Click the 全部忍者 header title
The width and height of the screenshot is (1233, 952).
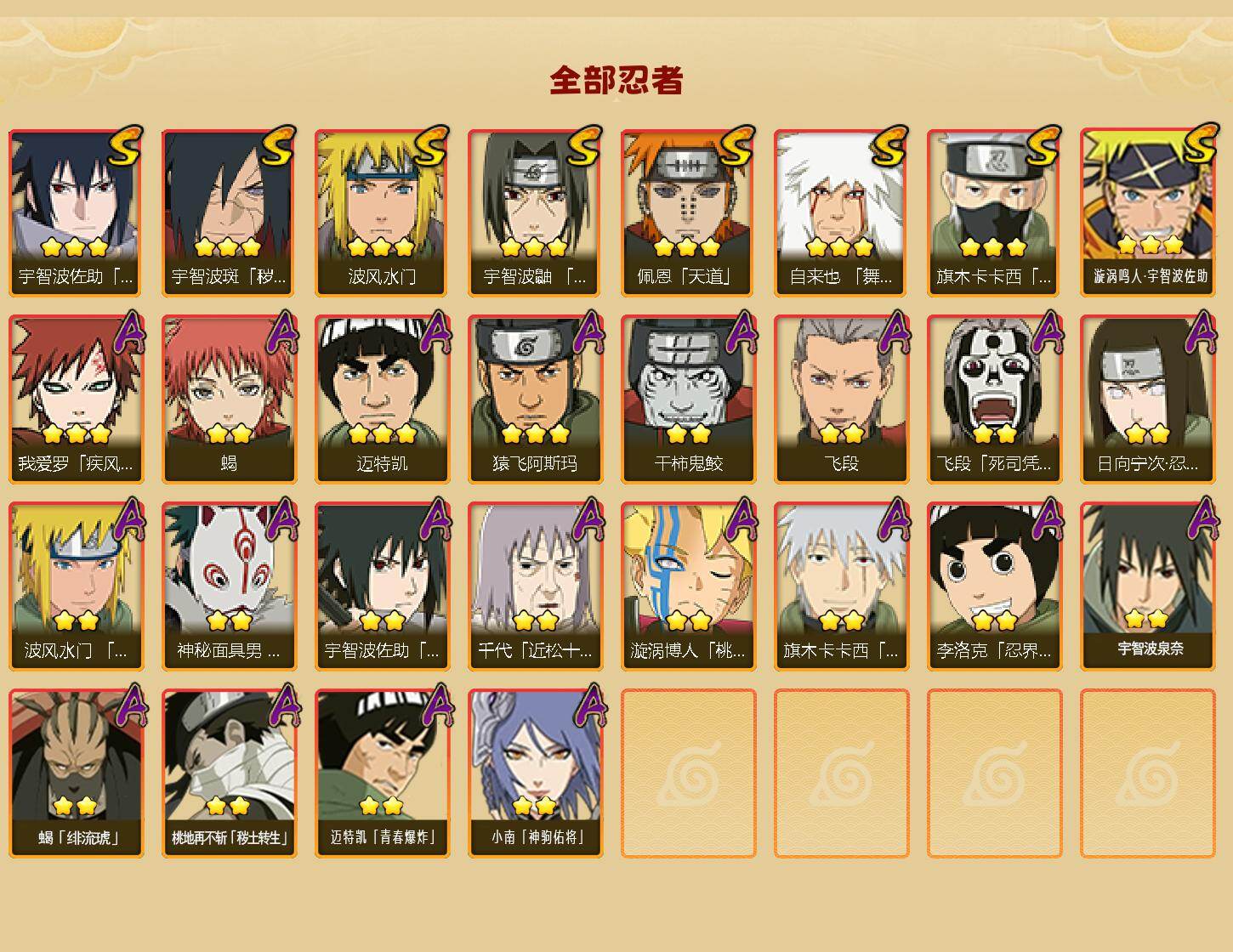pyautogui.click(x=616, y=81)
